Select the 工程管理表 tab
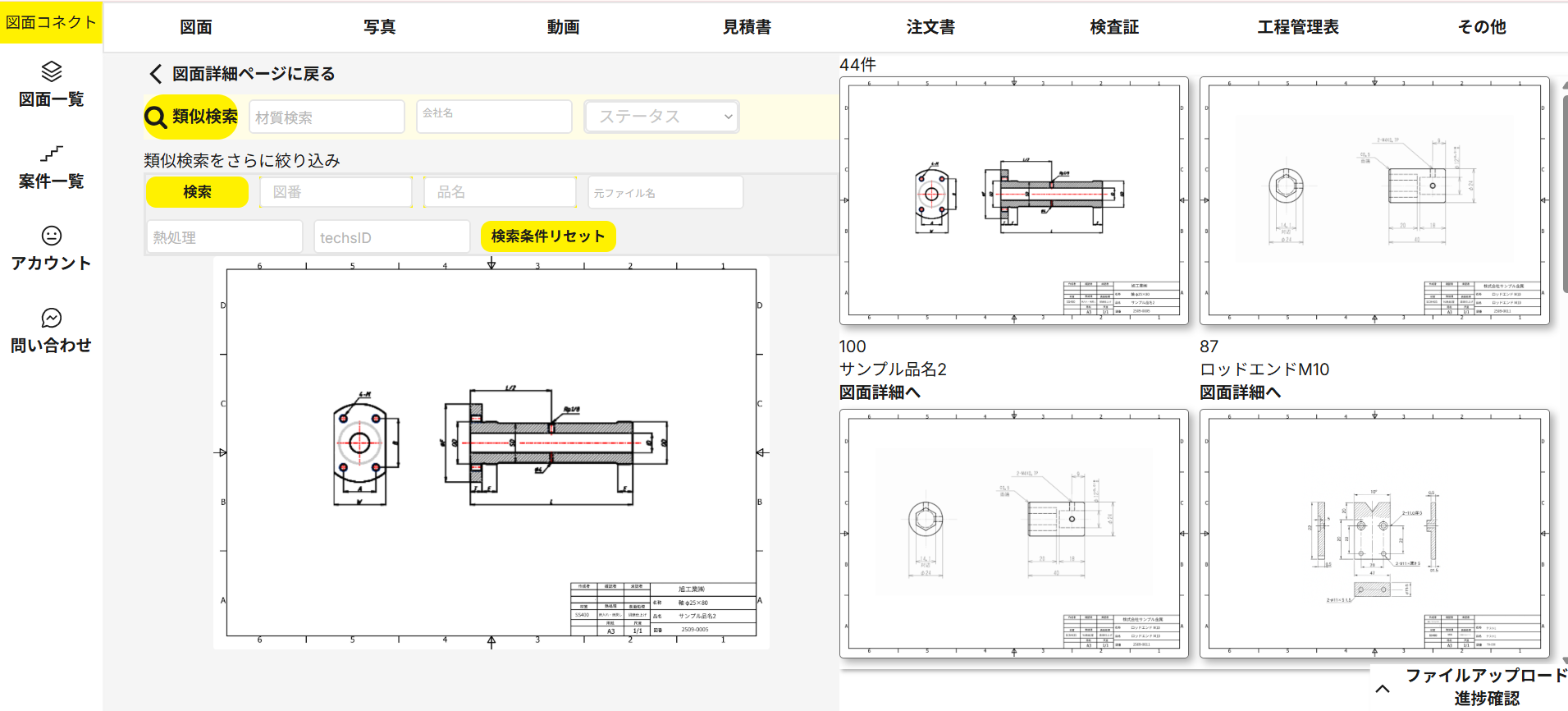The width and height of the screenshot is (1568, 711). pos(1298,27)
